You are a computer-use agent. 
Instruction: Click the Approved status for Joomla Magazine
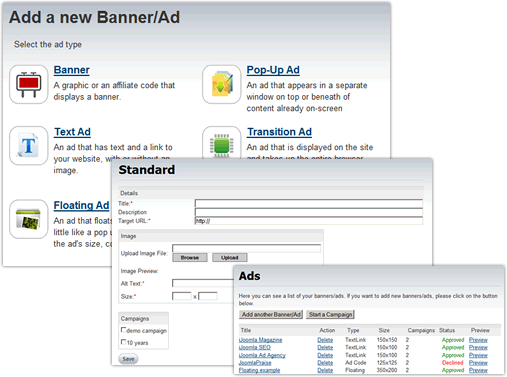(453, 340)
